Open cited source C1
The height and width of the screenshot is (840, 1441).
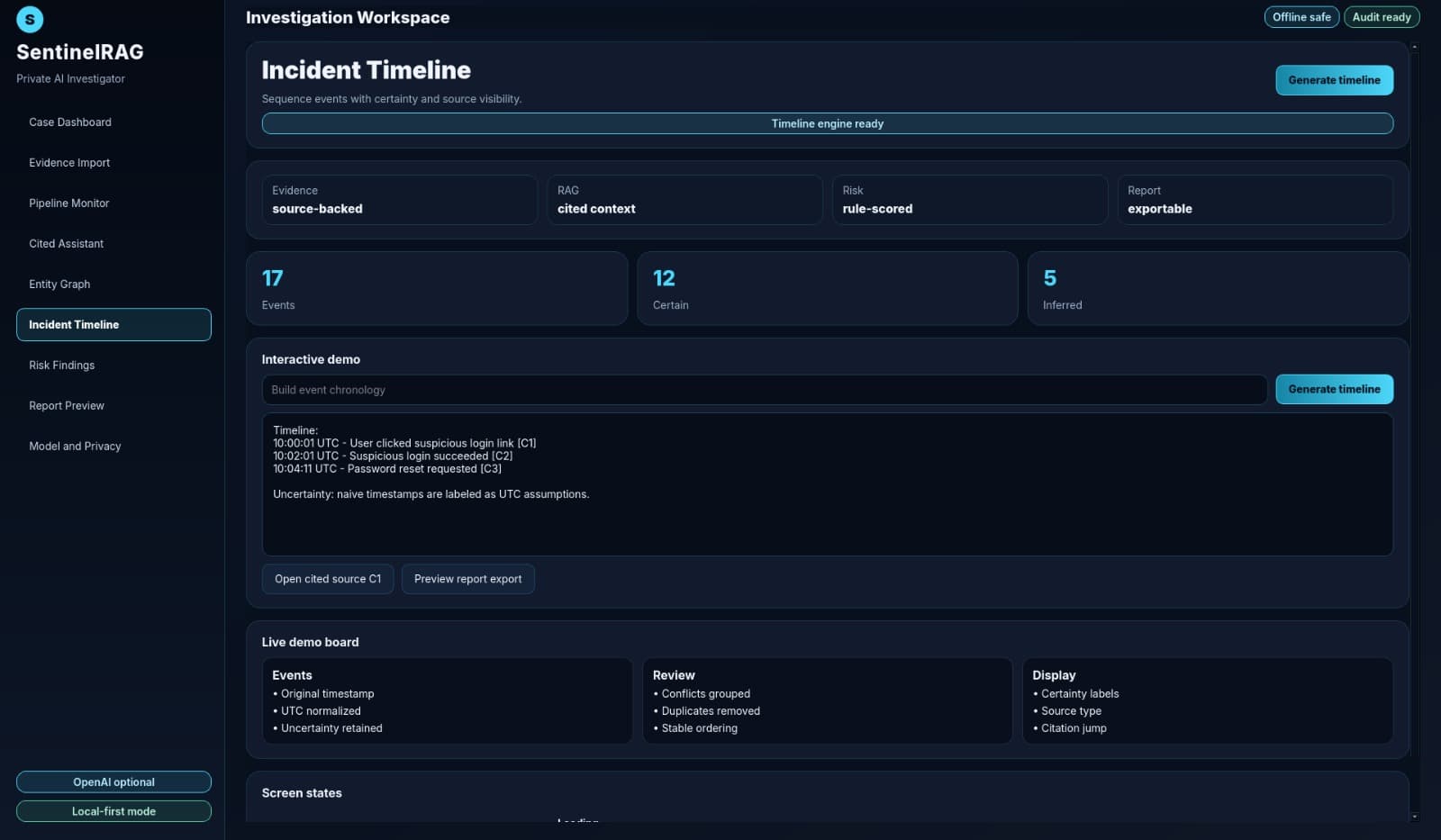point(328,579)
